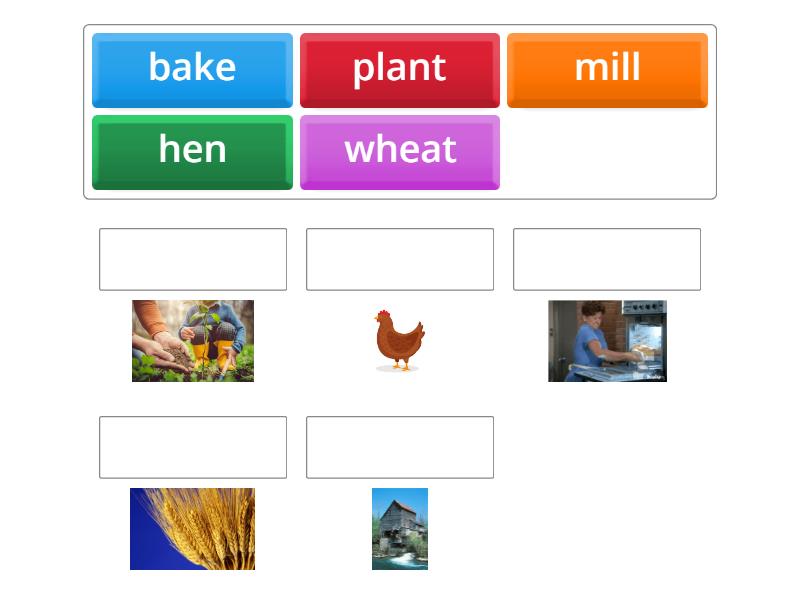The width and height of the screenshot is (800, 600).
Task: Click the answer box above the planting photo
Action: click(193, 259)
